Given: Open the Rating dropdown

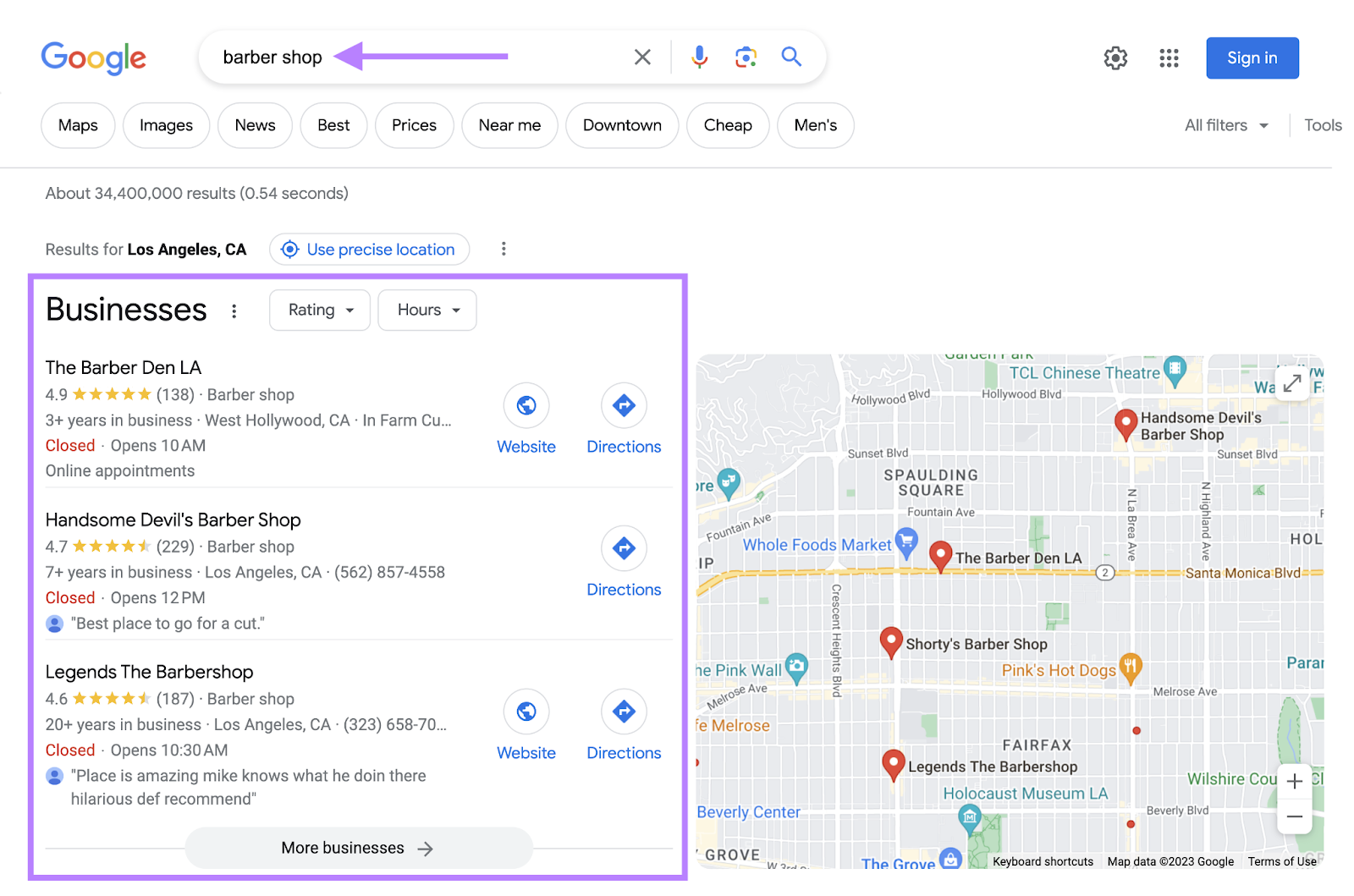Looking at the screenshot, I should pyautogui.click(x=320, y=311).
